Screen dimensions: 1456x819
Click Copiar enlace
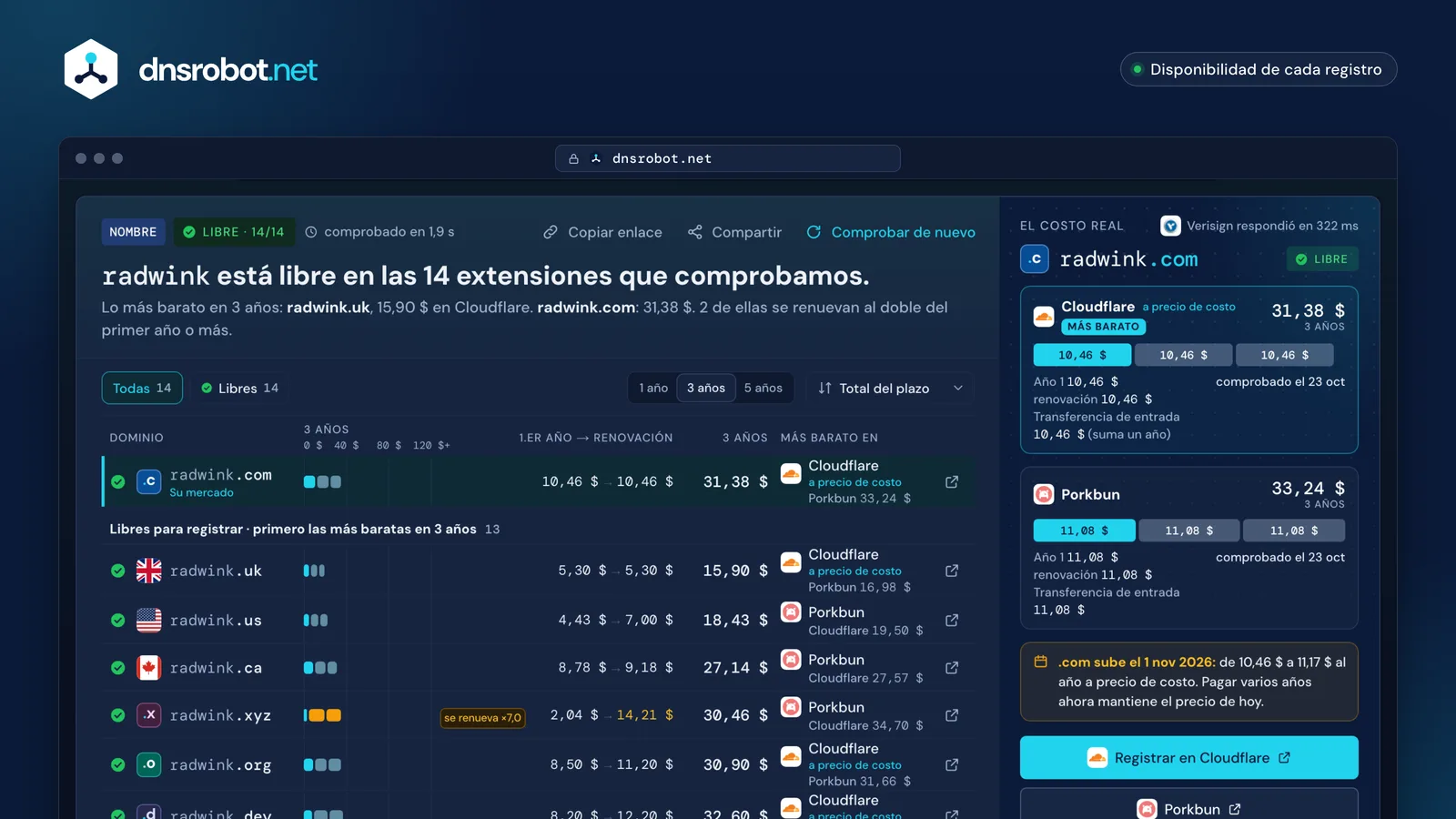click(602, 232)
